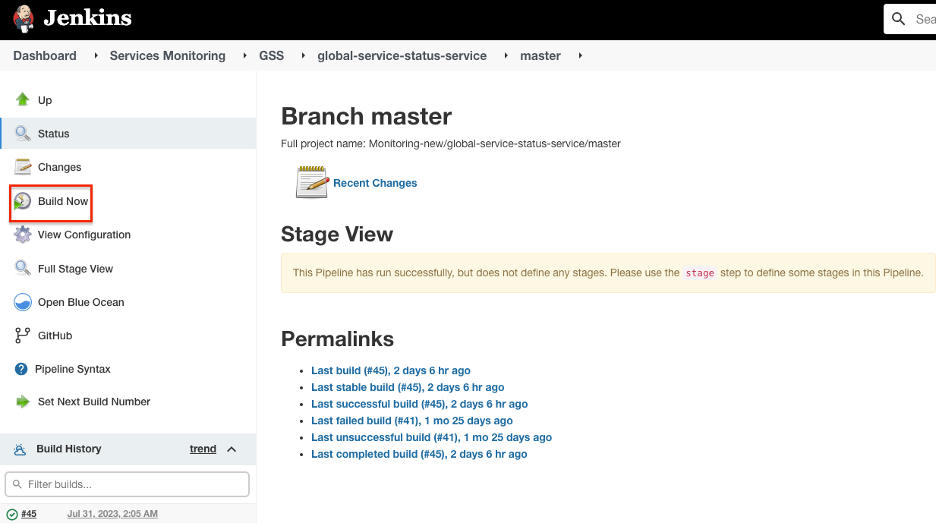Screen dimensions: 936x524
Task: Open Full Stage View
Action: (75, 269)
